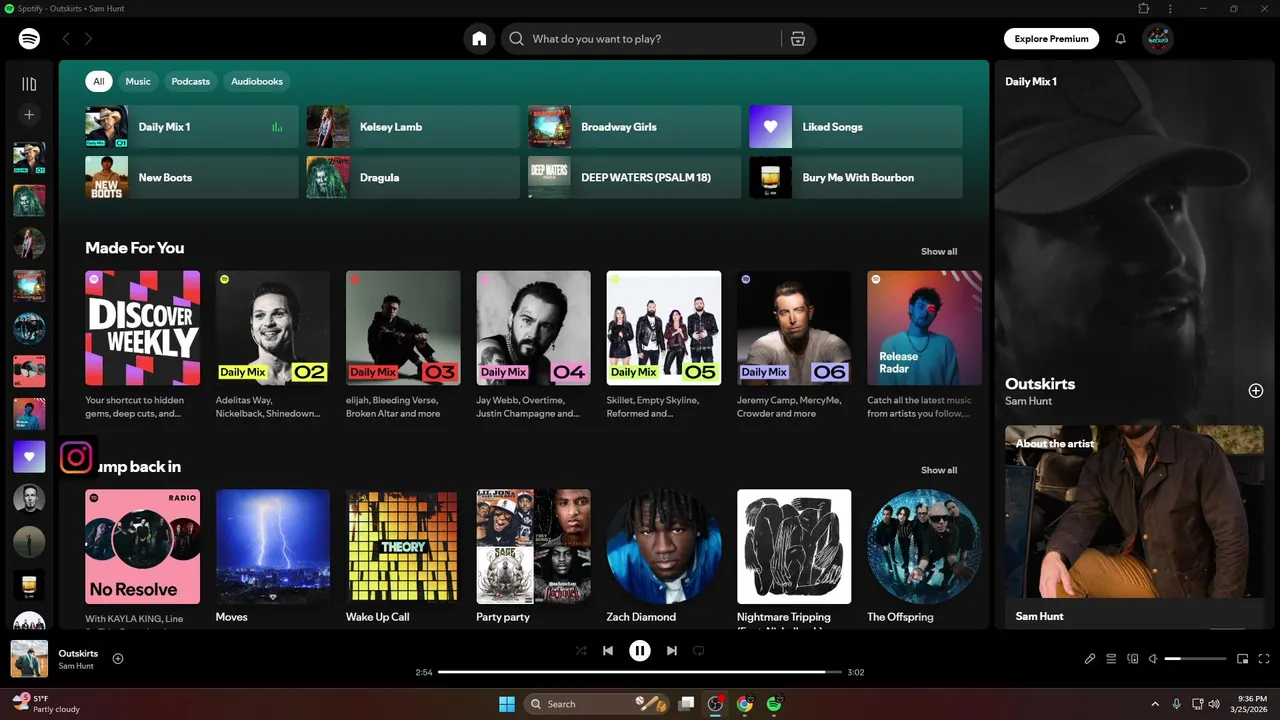This screenshot has width=1280, height=720.
Task: Show all in Made For You
Action: (939, 252)
